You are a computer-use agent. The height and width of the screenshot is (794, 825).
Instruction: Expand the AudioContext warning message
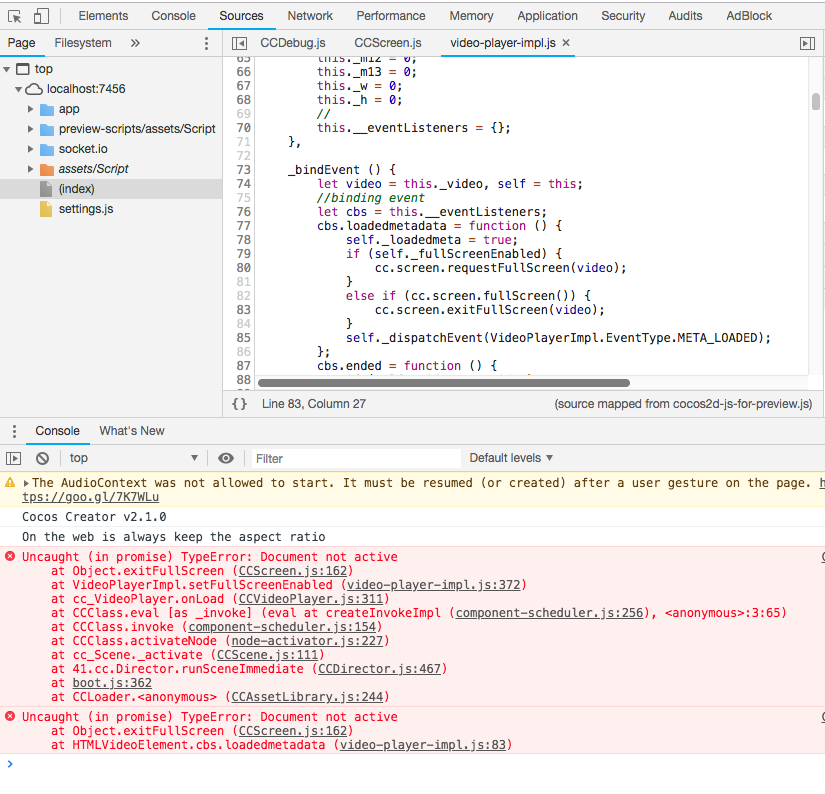point(26,483)
